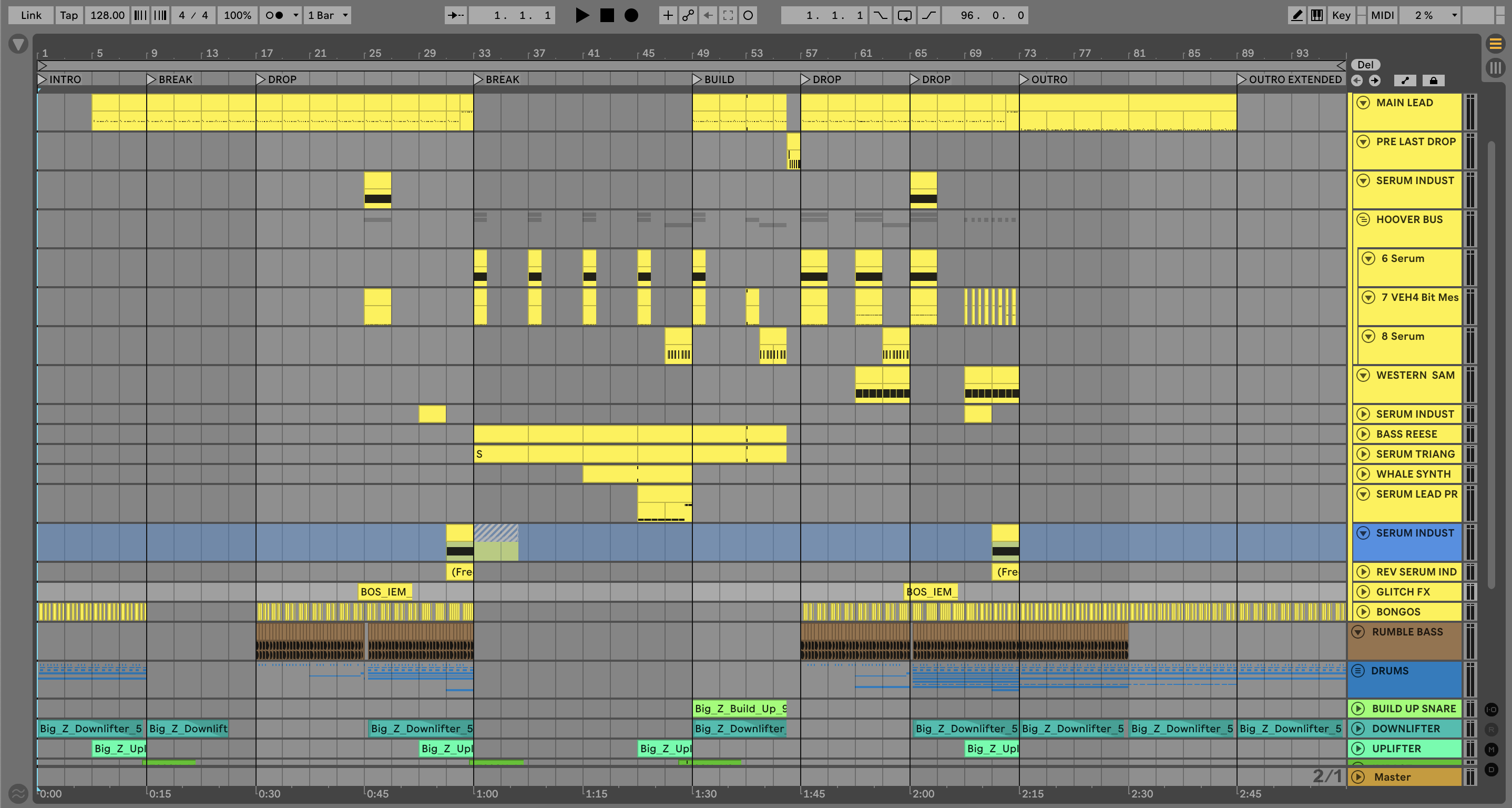
Task: Enable Draw Mode pencil icon
Action: (x=1296, y=15)
